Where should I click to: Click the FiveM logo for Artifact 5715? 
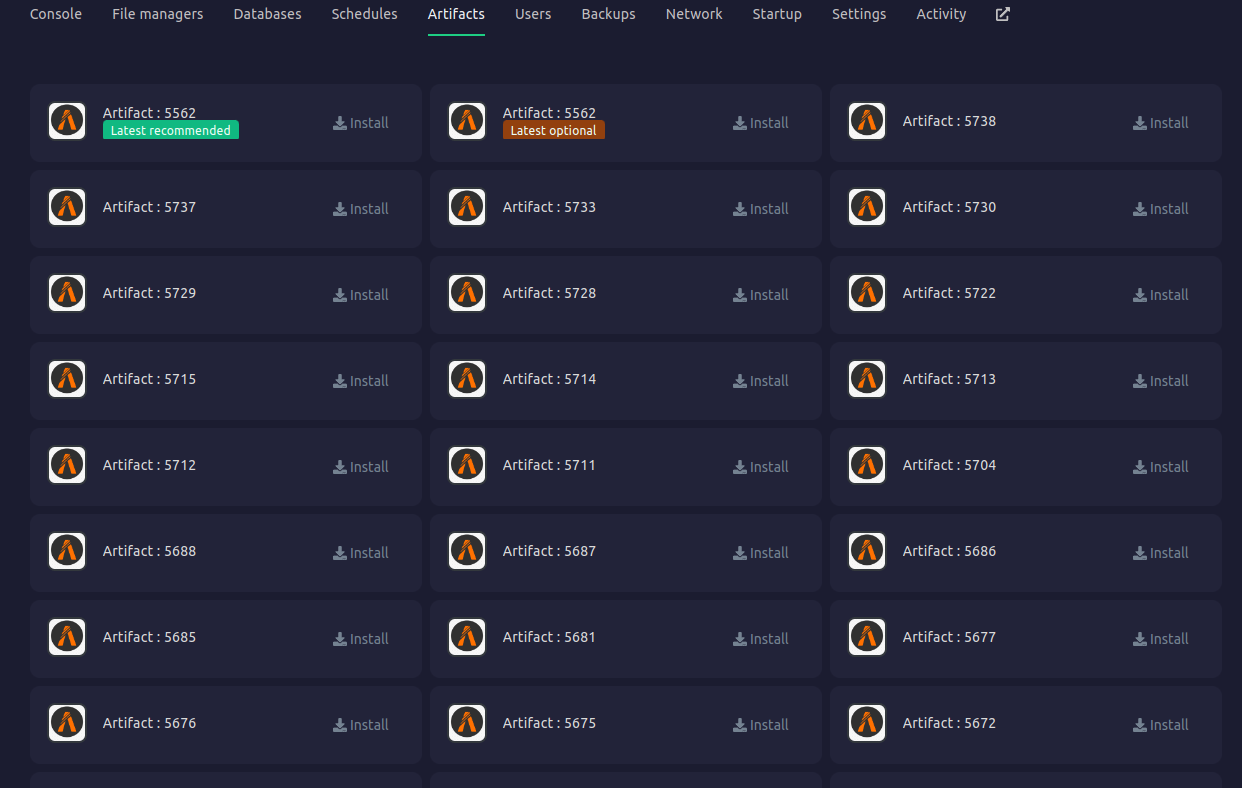point(67,379)
